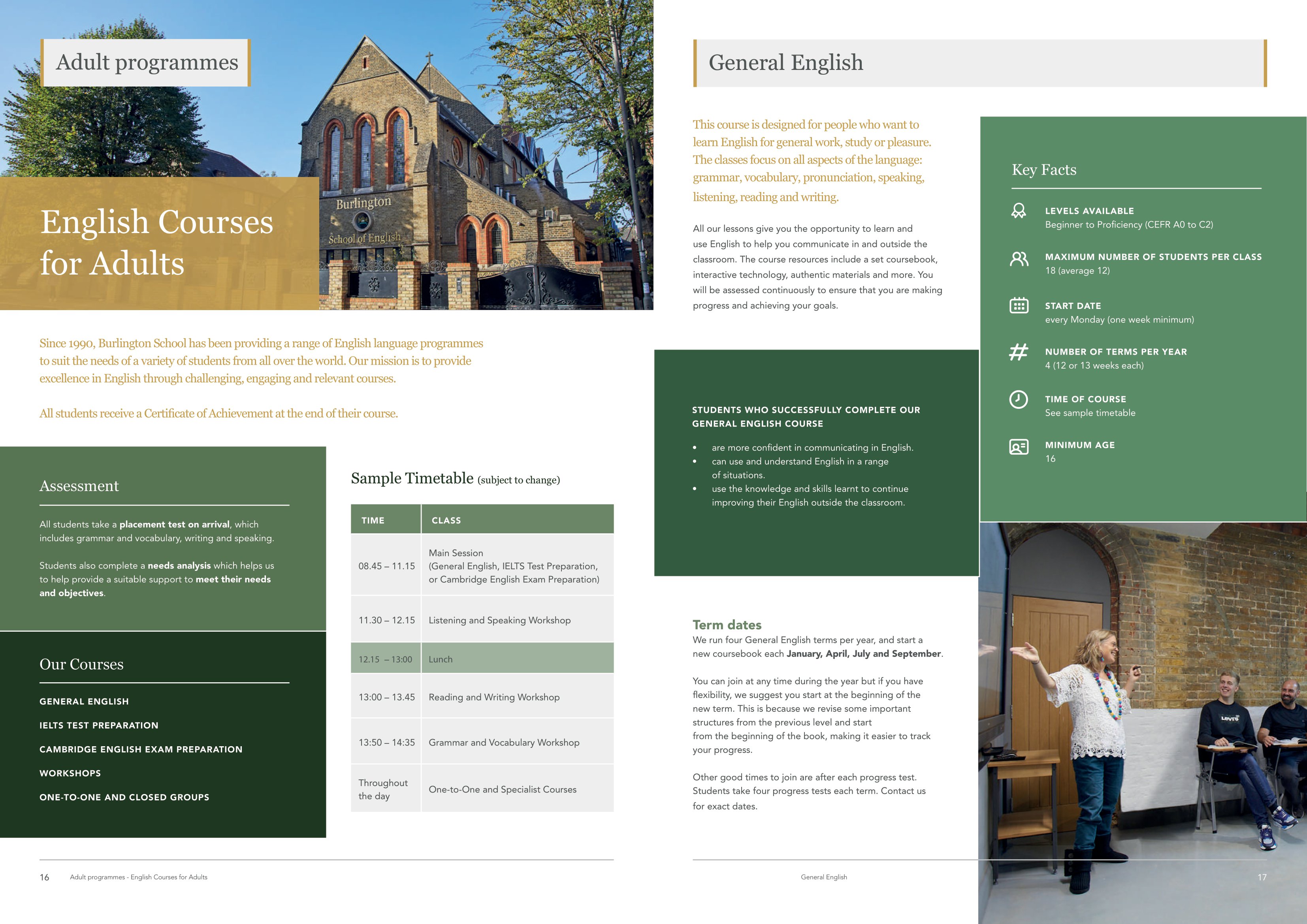Click the two-people Maximum Students icon

pyautogui.click(x=1019, y=259)
